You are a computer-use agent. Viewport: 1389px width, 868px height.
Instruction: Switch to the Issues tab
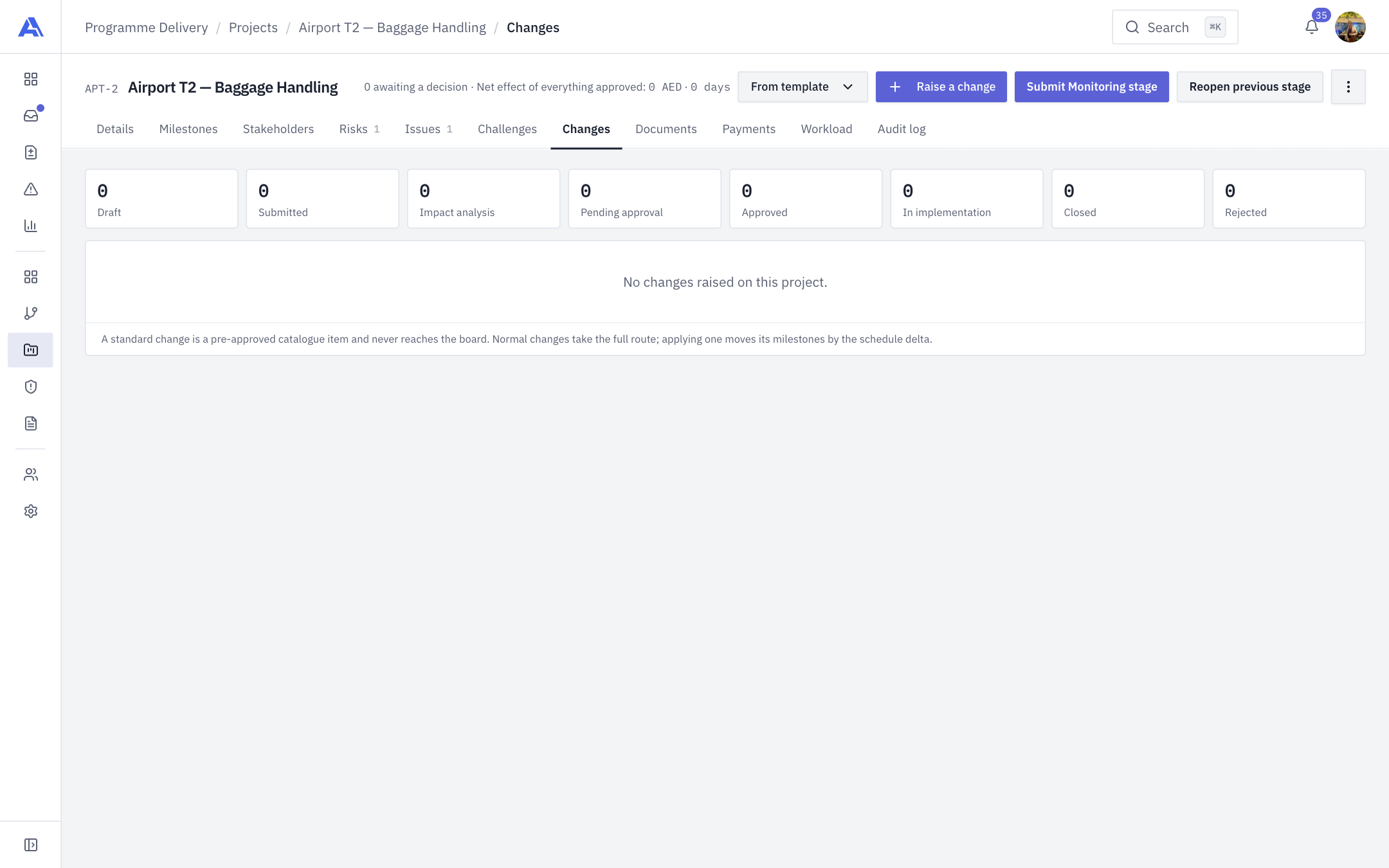click(428, 129)
